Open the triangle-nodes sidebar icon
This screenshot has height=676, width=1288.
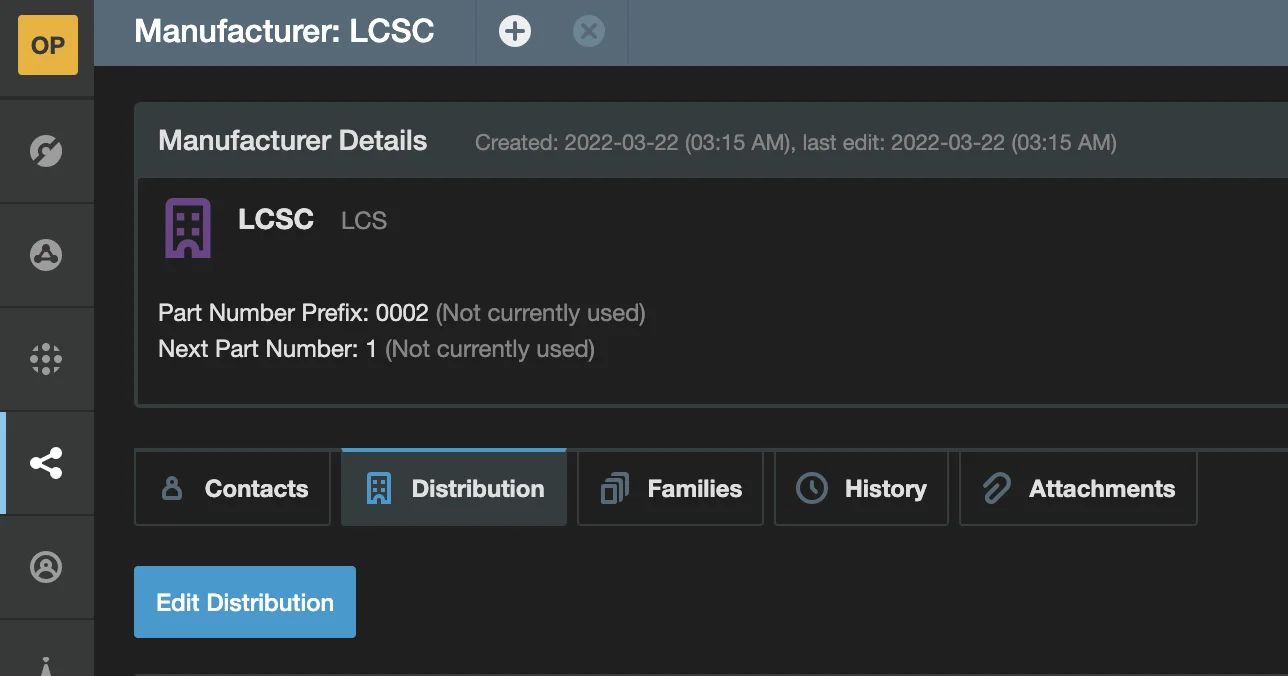tap(46, 255)
